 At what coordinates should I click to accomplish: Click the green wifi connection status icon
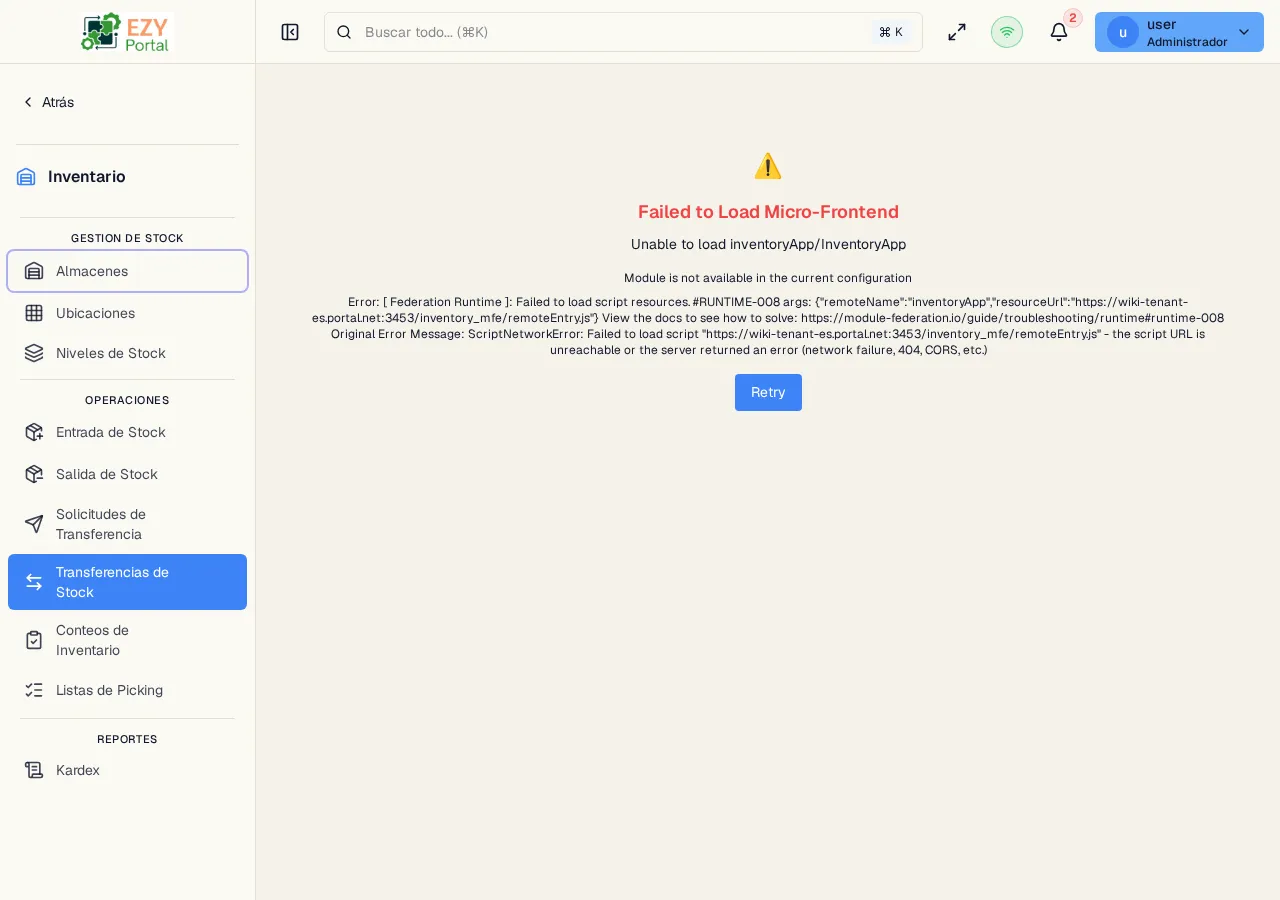pyautogui.click(x=1007, y=32)
